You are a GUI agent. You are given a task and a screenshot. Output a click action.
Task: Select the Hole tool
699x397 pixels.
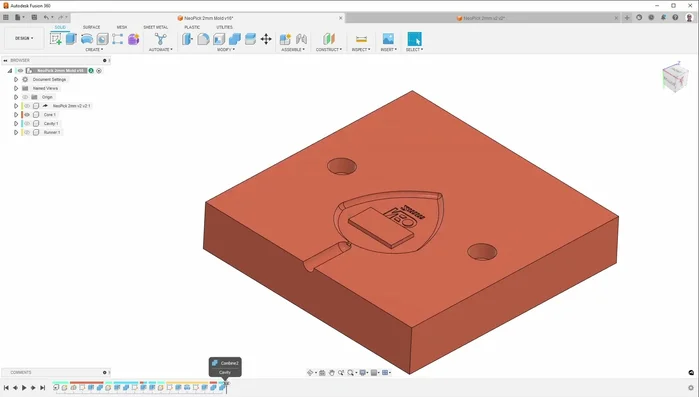point(103,39)
